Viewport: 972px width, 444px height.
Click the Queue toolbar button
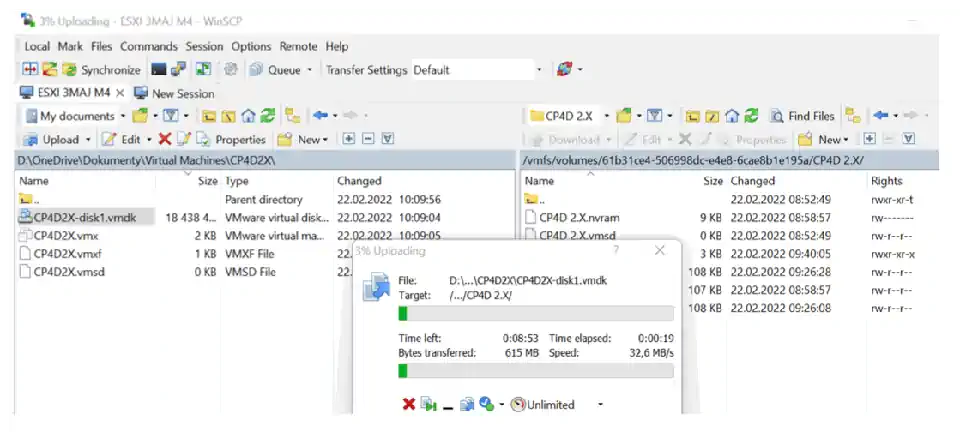point(276,70)
